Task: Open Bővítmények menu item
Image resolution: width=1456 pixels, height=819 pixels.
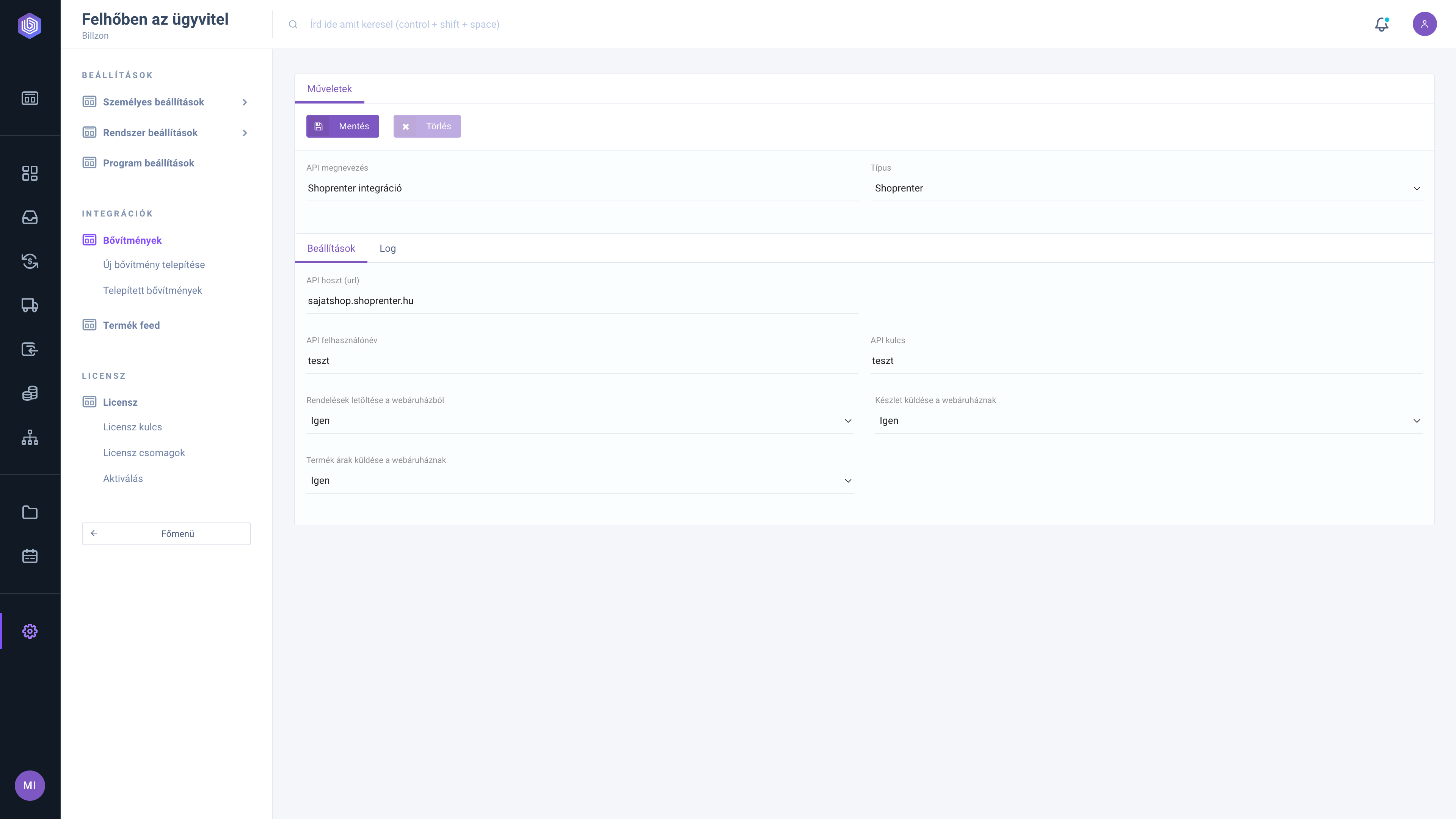Action: pos(132,240)
